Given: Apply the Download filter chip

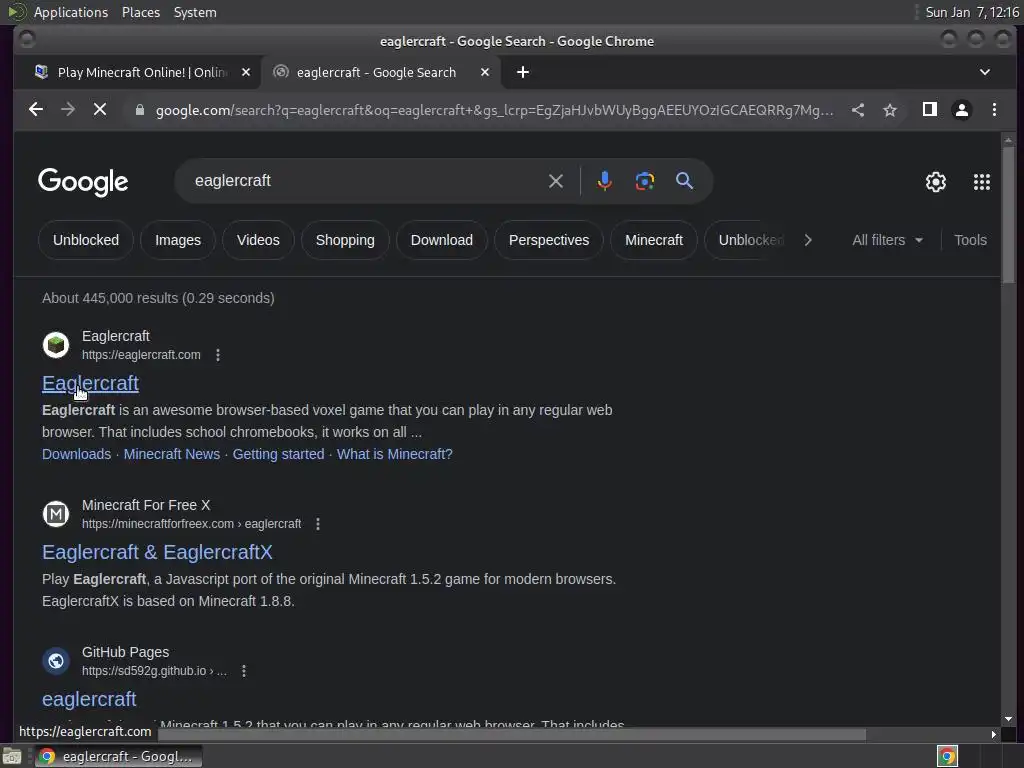Looking at the screenshot, I should point(441,240).
